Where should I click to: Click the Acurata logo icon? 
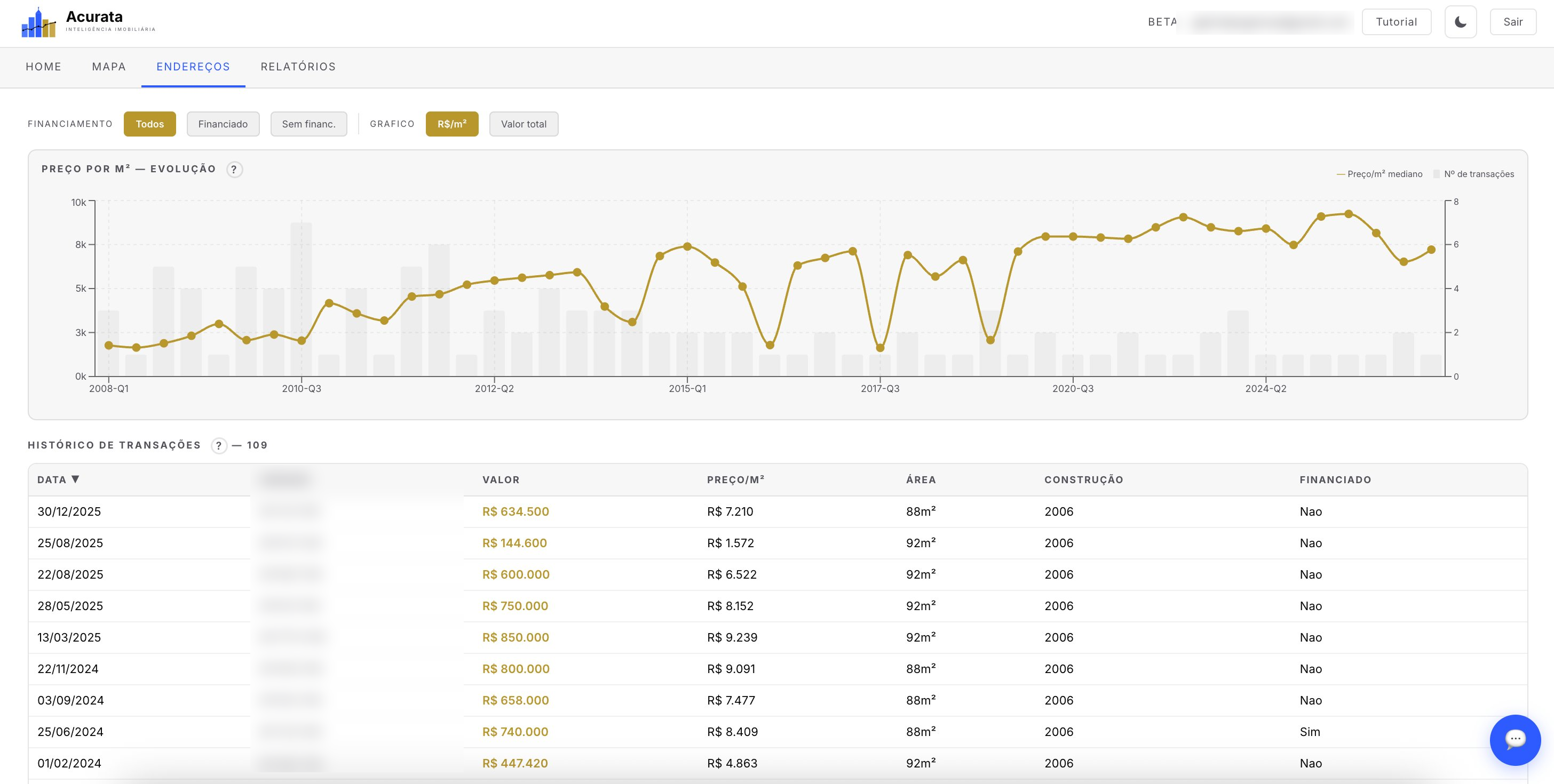[39, 22]
